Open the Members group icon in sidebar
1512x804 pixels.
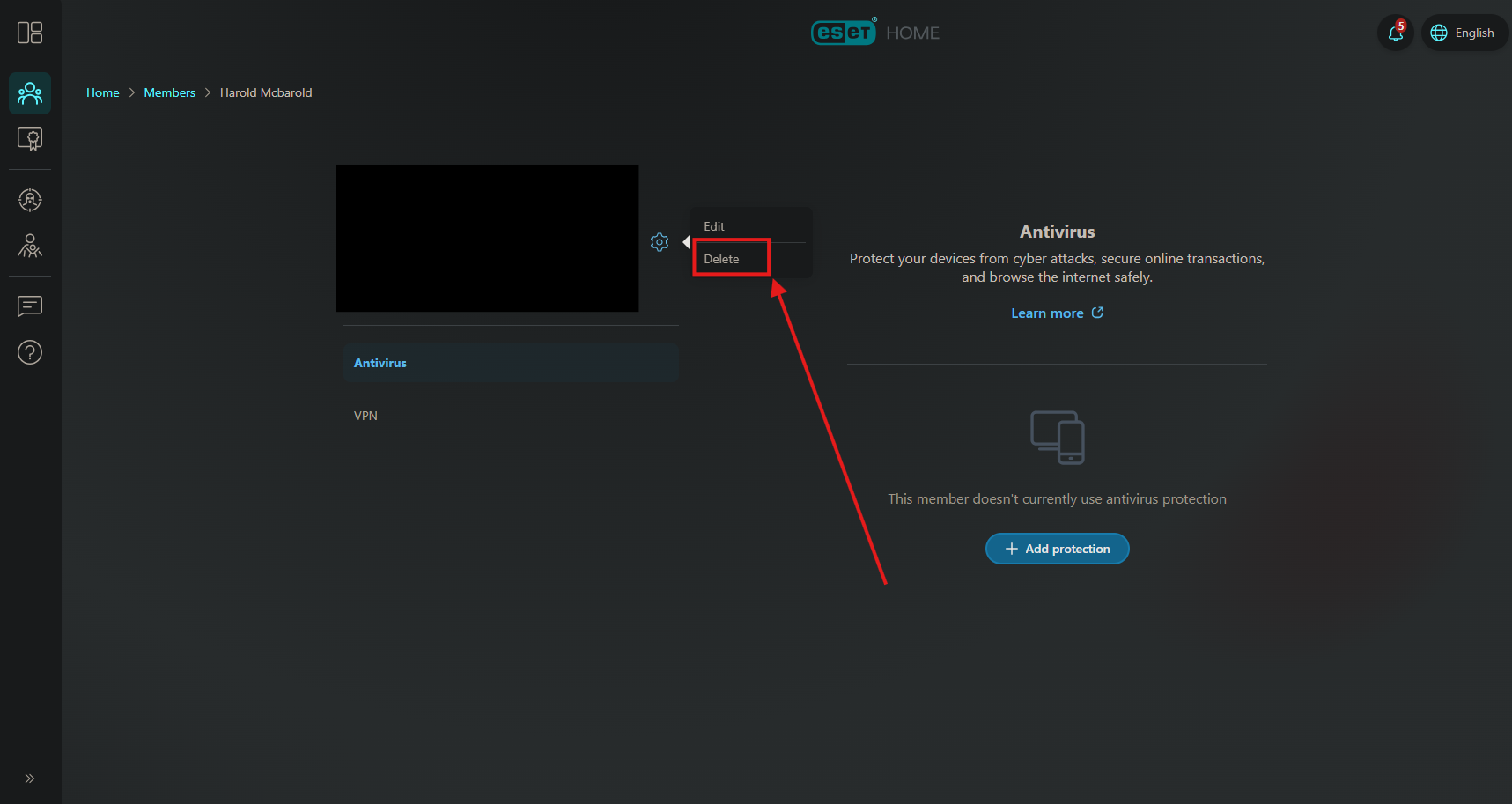click(x=30, y=93)
